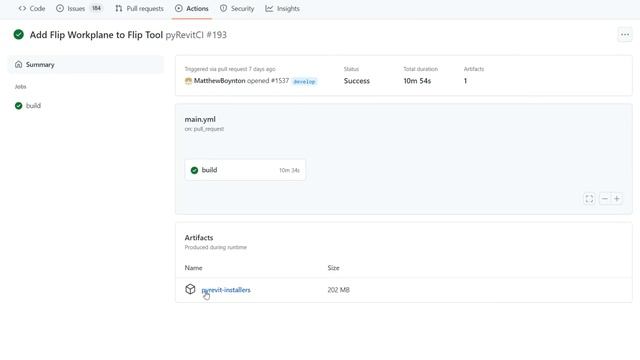Click MatthewBoynton username link
Viewport: 640px width, 360px height.
(220, 81)
